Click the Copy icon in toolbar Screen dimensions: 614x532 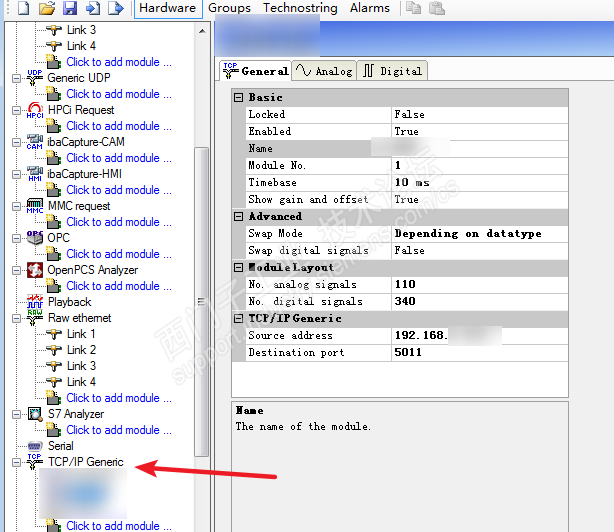[413, 8]
